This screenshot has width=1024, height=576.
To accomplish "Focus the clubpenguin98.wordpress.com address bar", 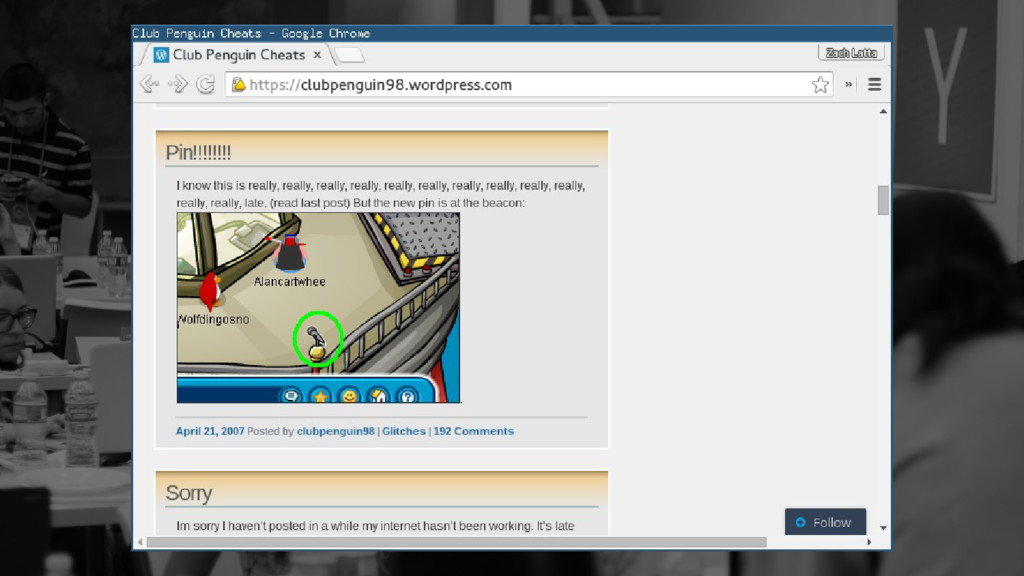I will 529,84.
